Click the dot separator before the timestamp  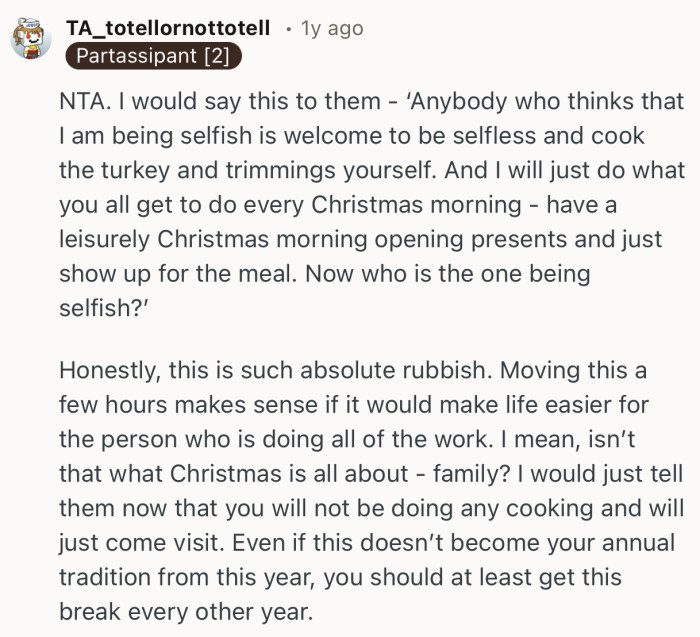pyautogui.click(x=289, y=29)
